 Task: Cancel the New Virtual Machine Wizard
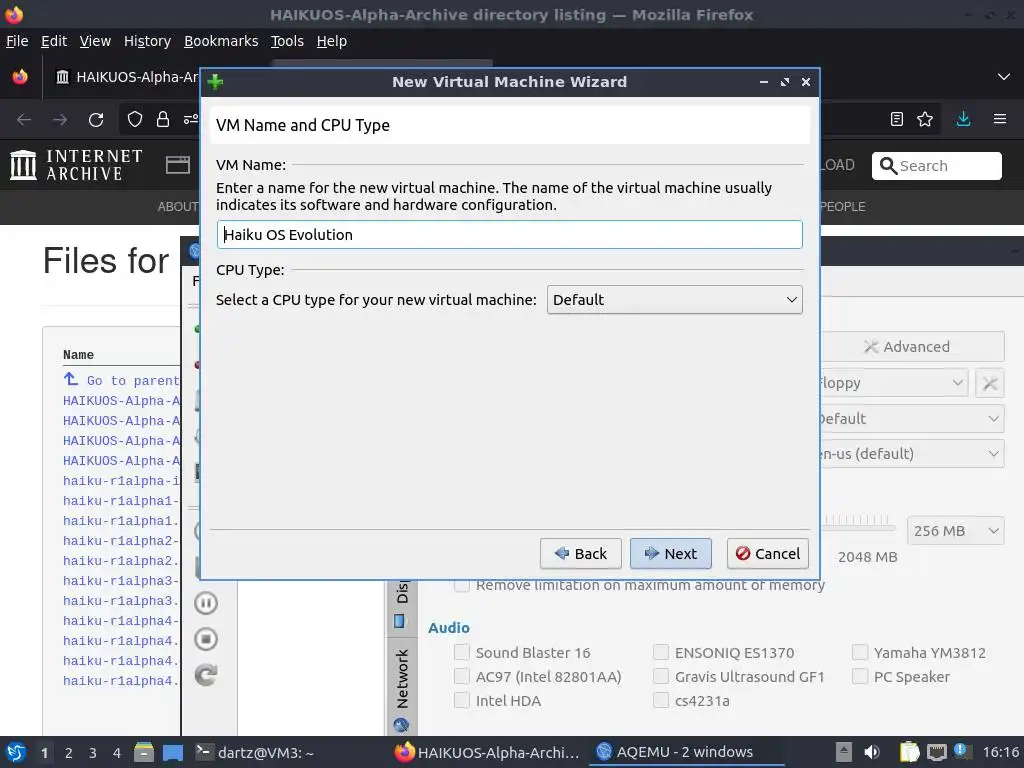tap(768, 554)
